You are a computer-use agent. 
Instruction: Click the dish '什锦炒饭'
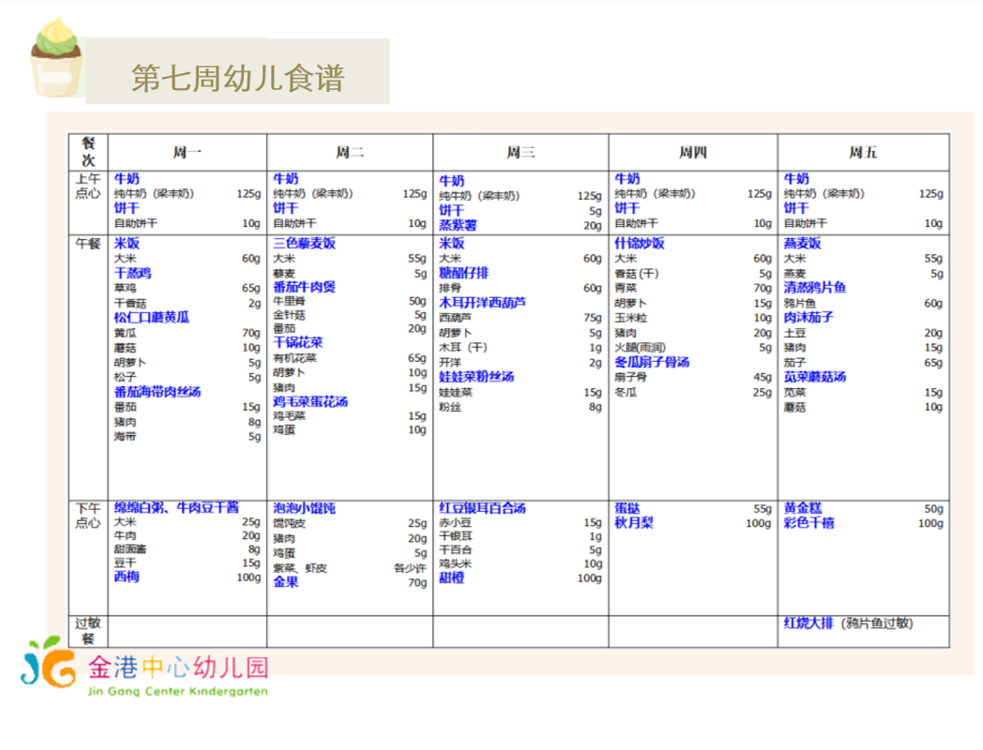point(639,243)
